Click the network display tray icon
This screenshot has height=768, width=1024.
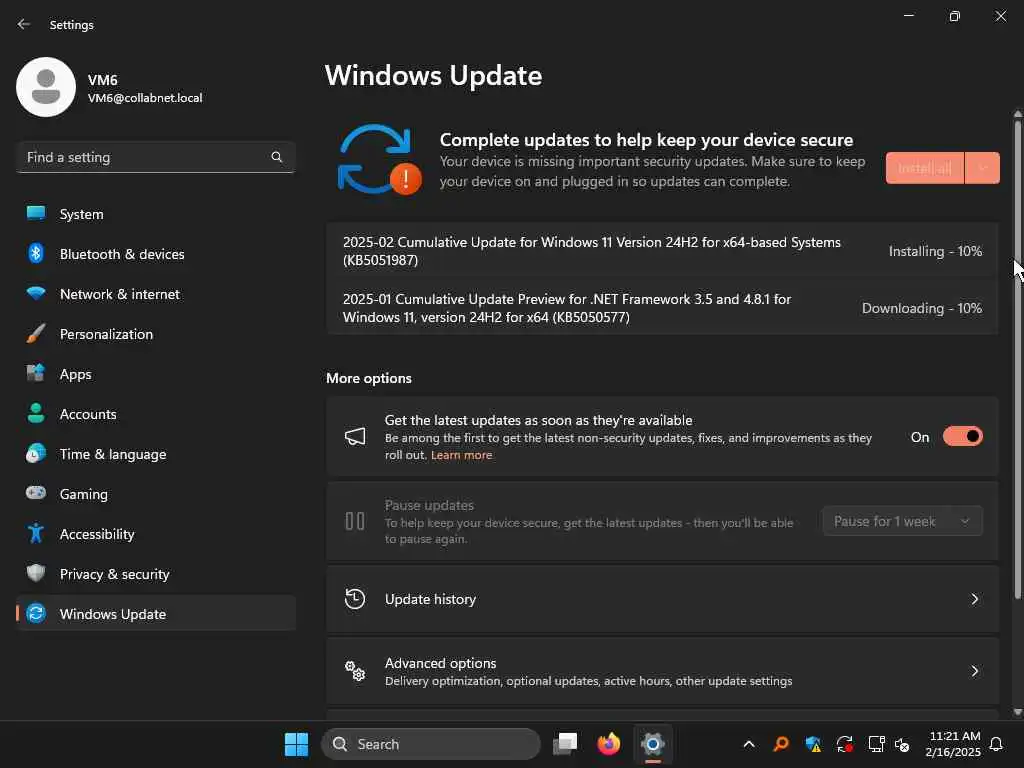[876, 744]
